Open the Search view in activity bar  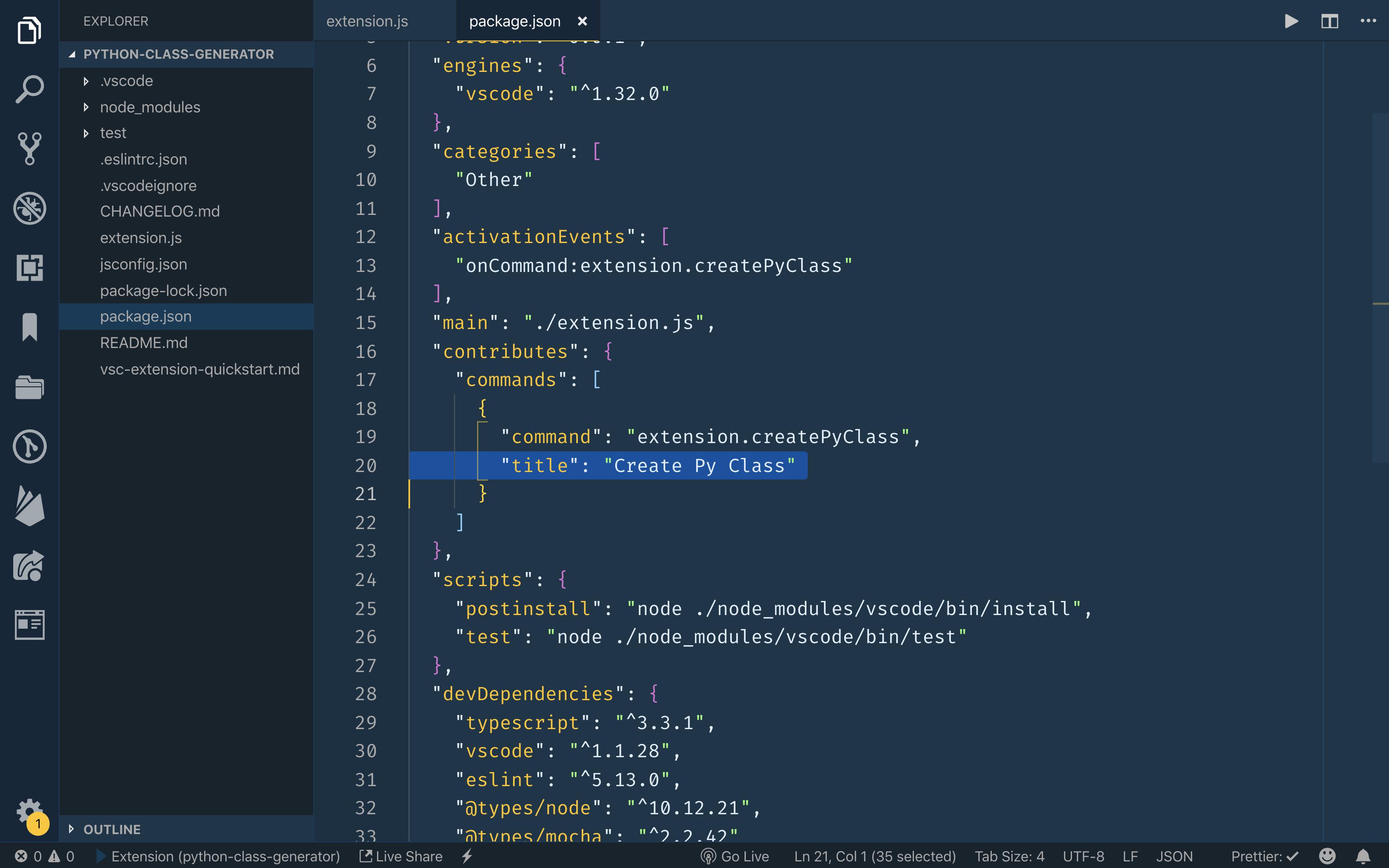[x=29, y=89]
